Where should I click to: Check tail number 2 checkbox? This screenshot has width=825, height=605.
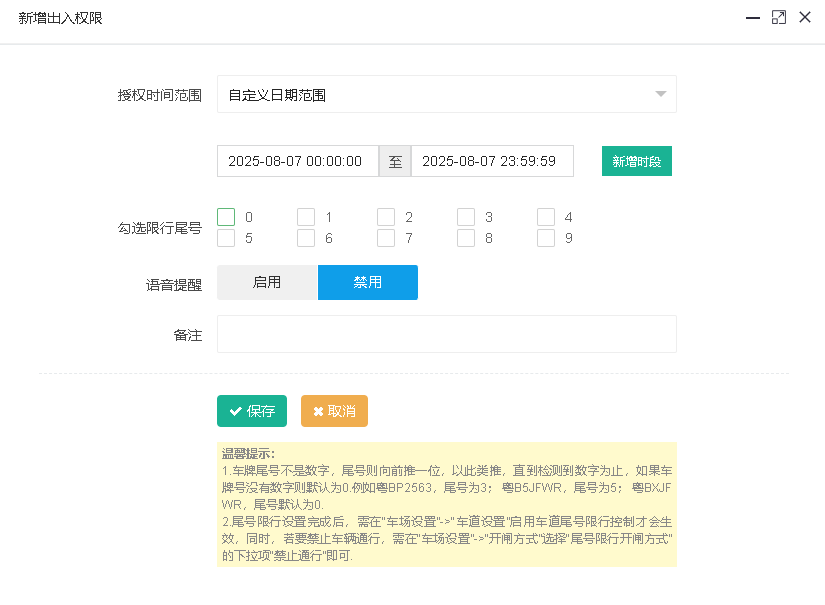(x=386, y=217)
